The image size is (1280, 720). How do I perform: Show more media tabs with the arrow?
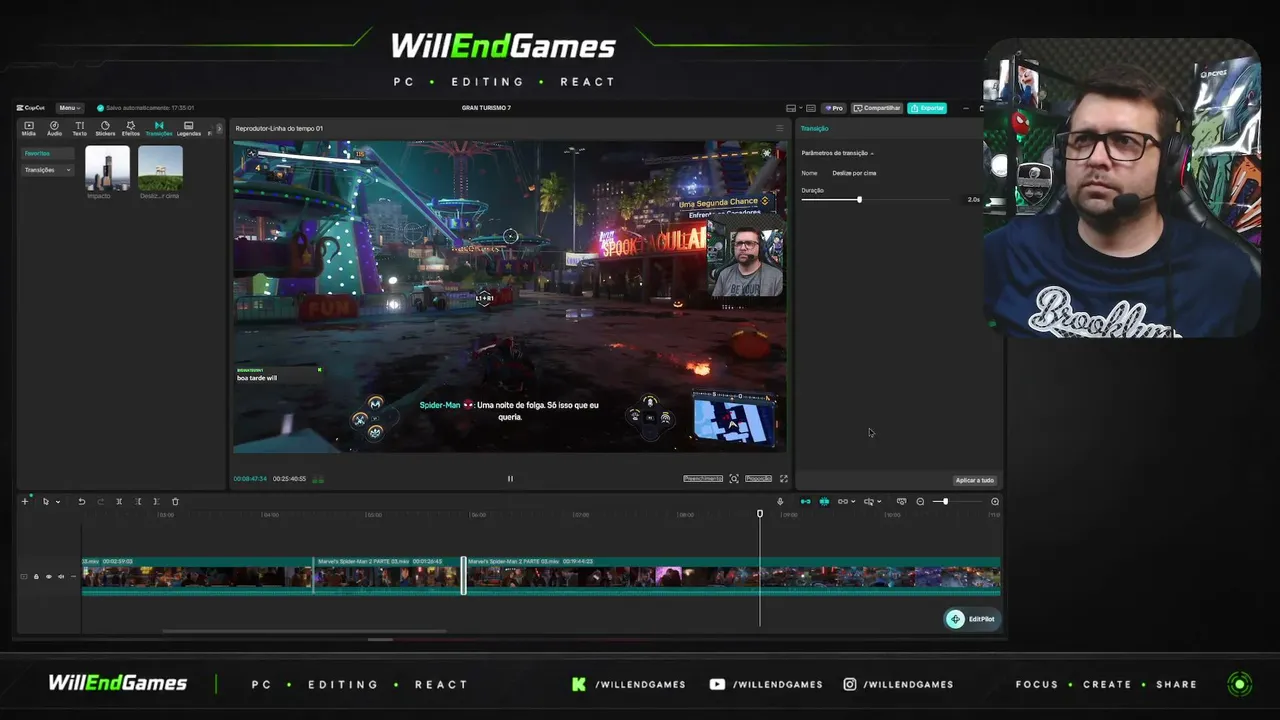(x=219, y=128)
